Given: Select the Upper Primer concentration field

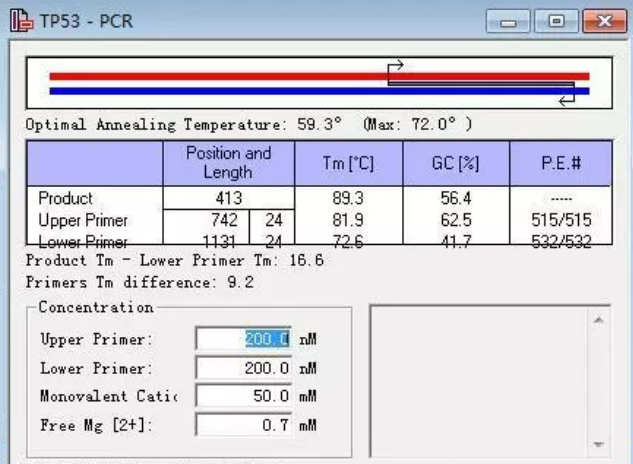Looking at the screenshot, I should click(x=243, y=338).
